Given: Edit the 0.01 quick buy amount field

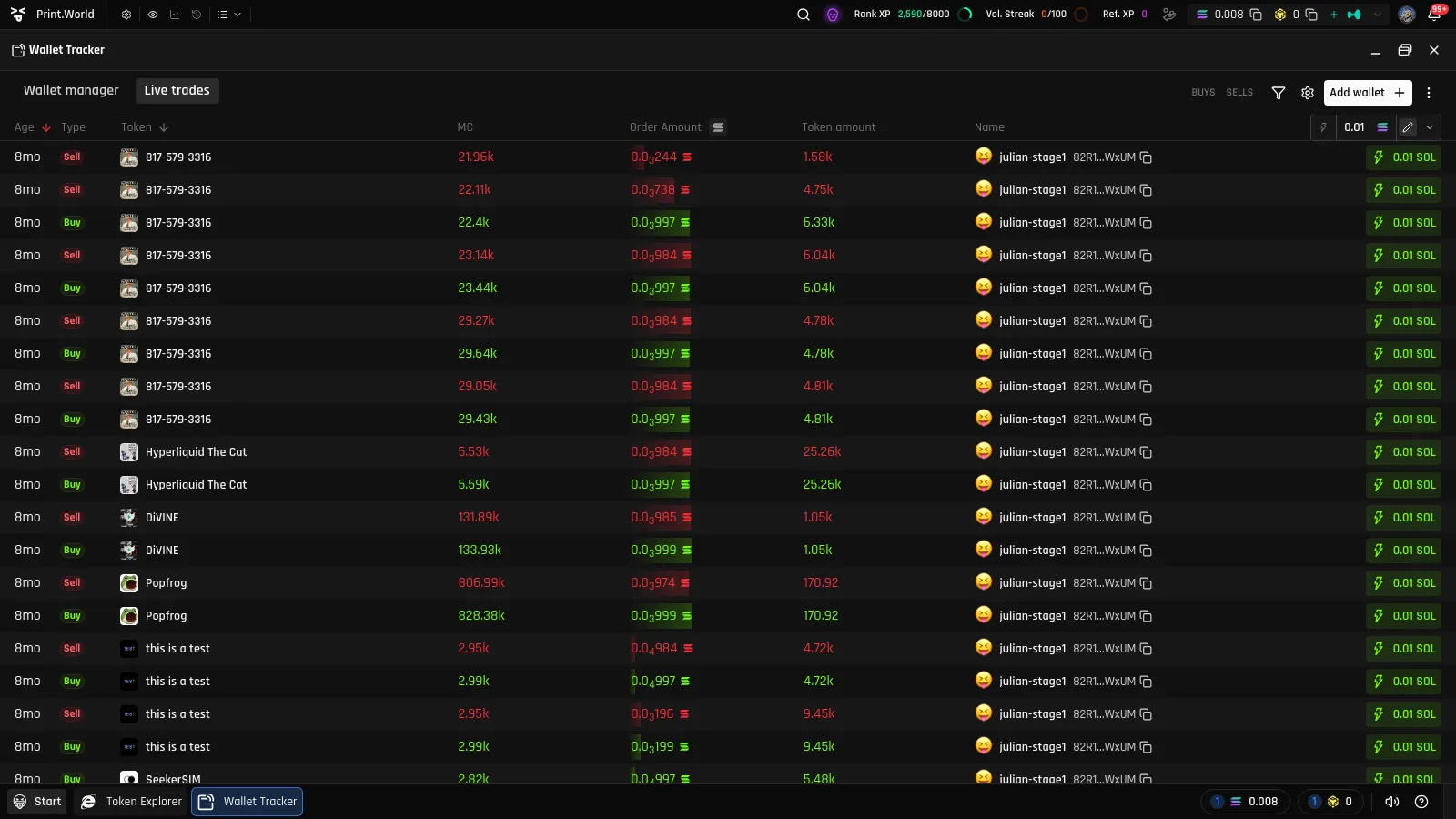Looking at the screenshot, I should pyautogui.click(x=1355, y=127).
